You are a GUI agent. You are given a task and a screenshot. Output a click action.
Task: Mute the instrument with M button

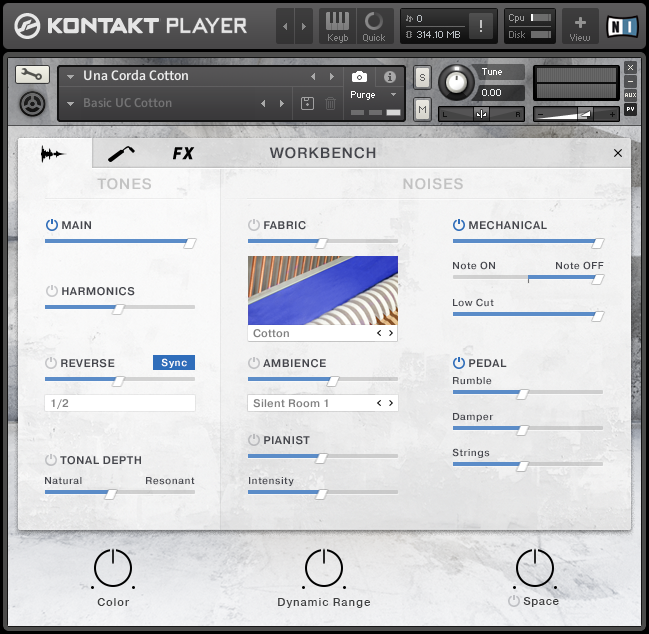click(x=422, y=110)
